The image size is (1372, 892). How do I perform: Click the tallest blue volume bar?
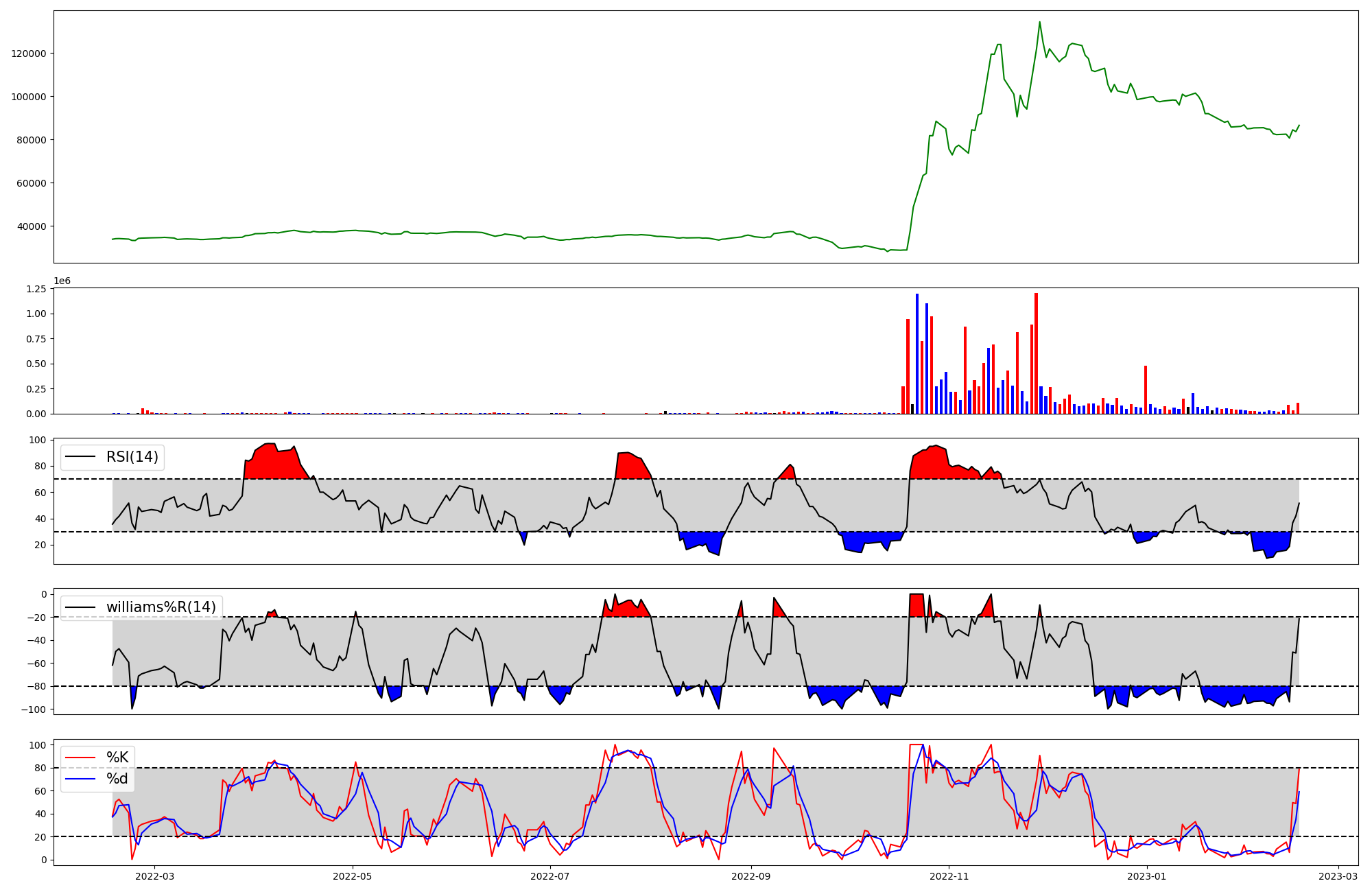(x=917, y=353)
